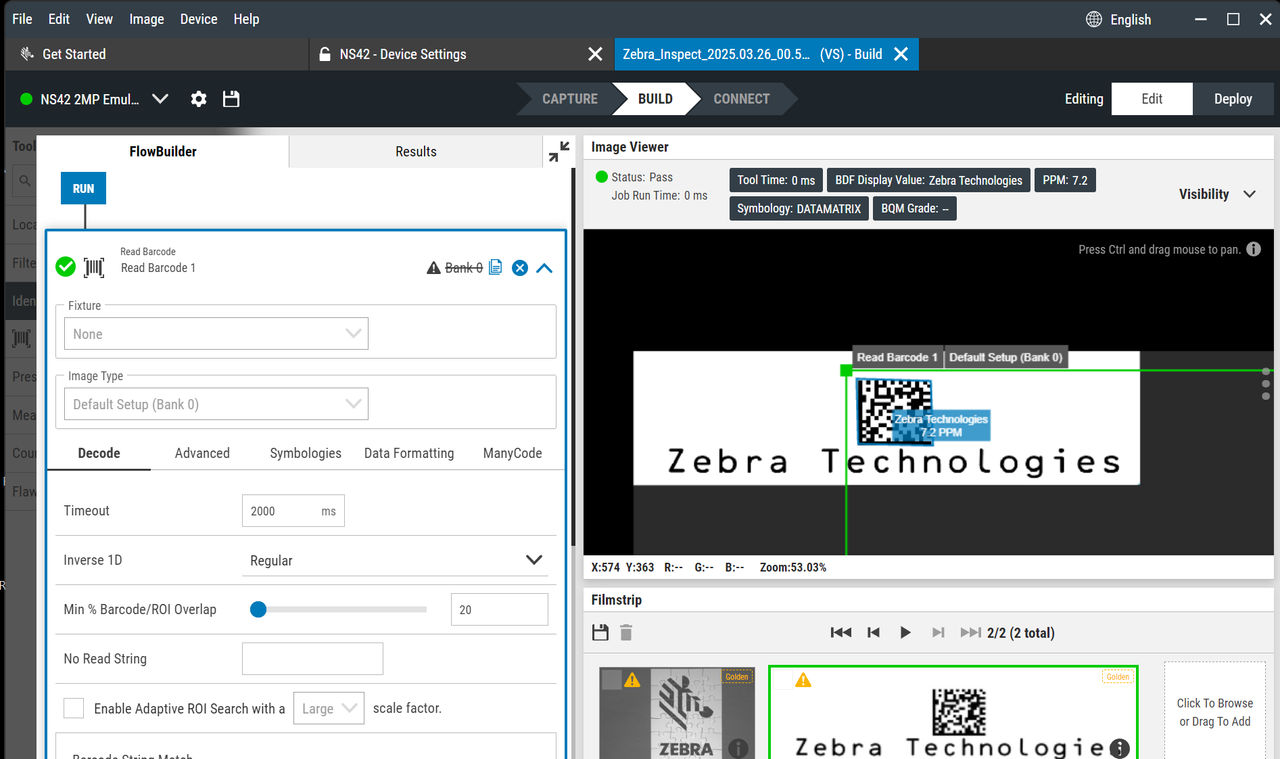Viewport: 1280px width, 759px height.
Task: Collapse Read Barcode 1 with chevron
Action: 544,268
